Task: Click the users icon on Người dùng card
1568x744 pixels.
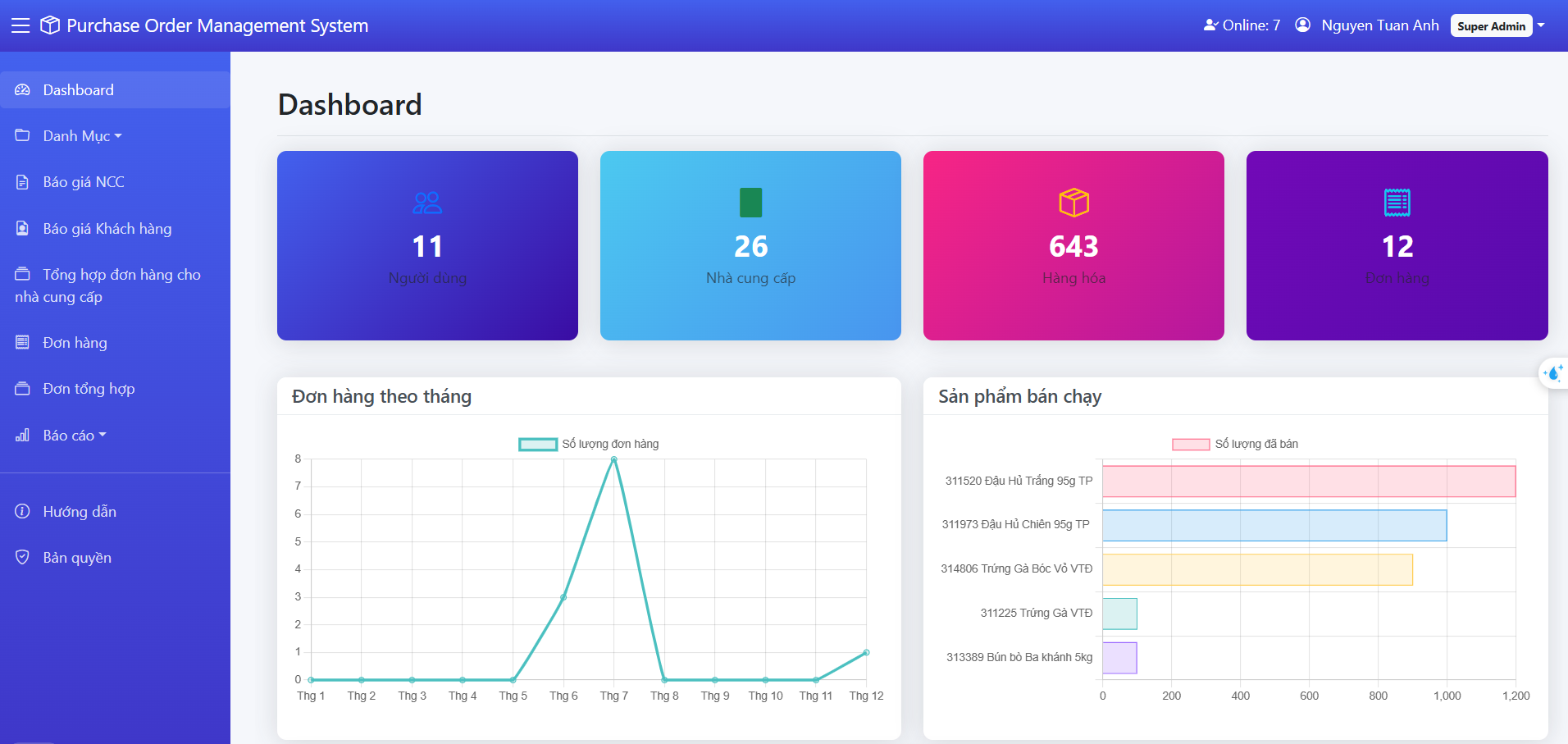Action: tap(427, 203)
